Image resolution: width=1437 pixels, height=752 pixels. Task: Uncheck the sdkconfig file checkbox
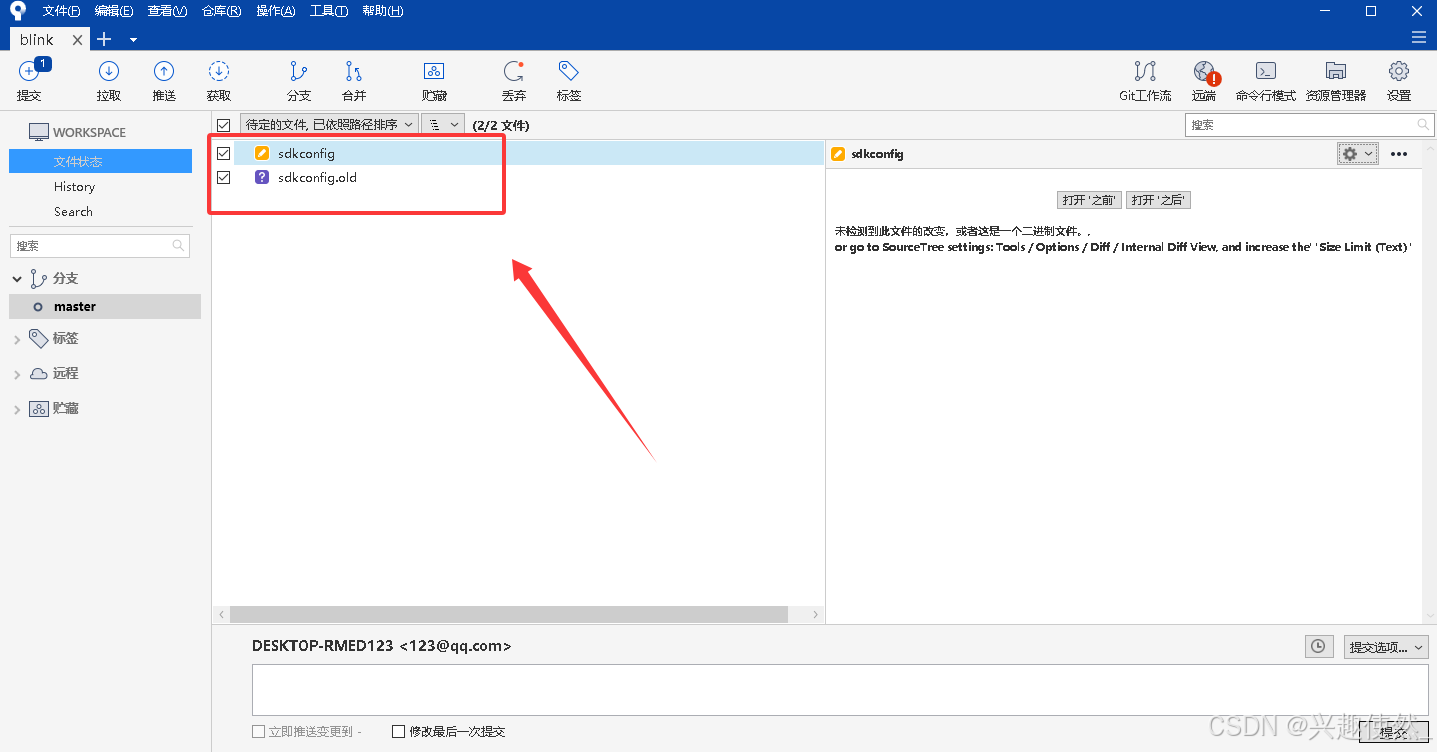223,153
